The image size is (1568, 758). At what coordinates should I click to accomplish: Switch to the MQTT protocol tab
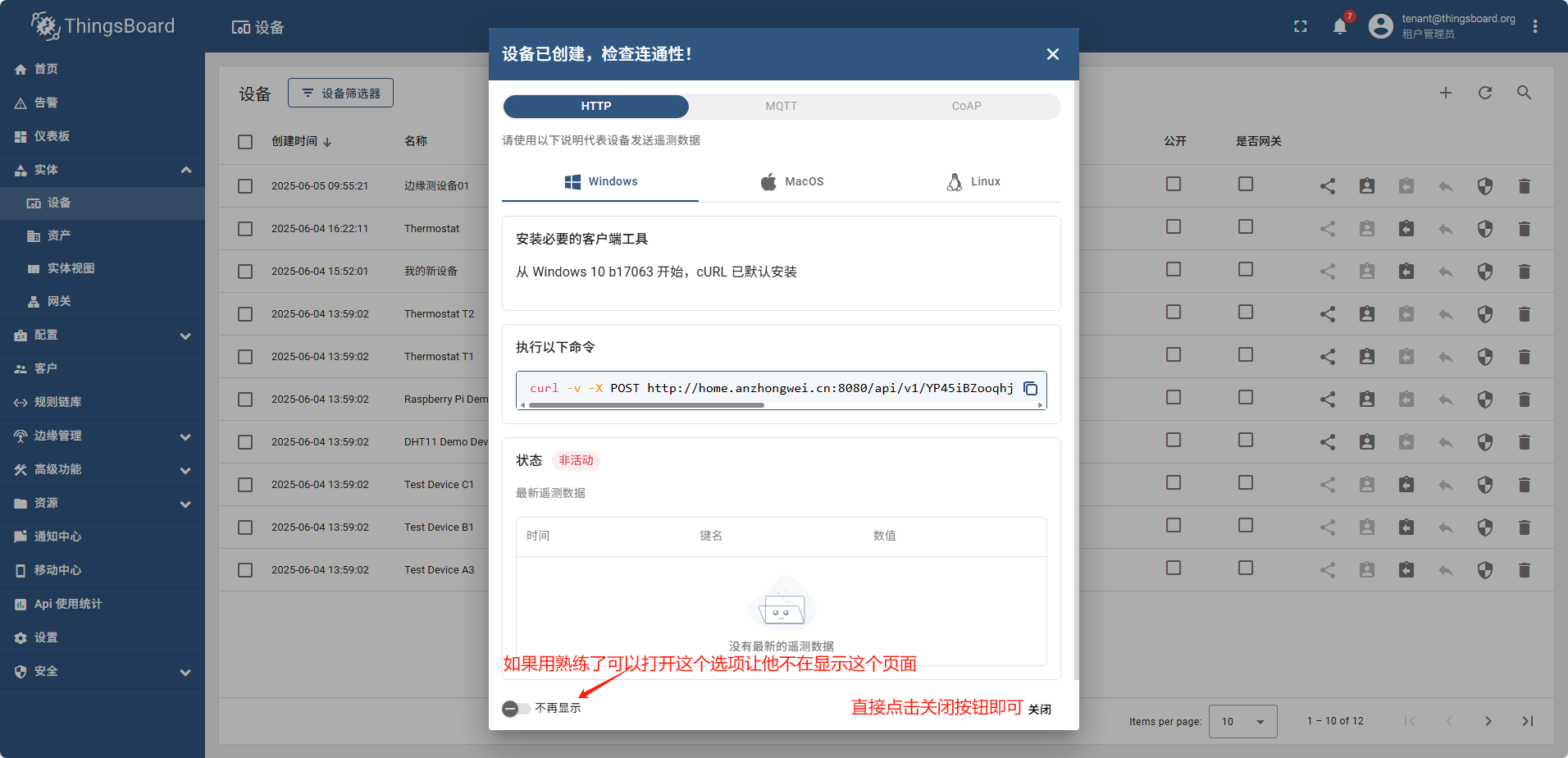tap(781, 107)
